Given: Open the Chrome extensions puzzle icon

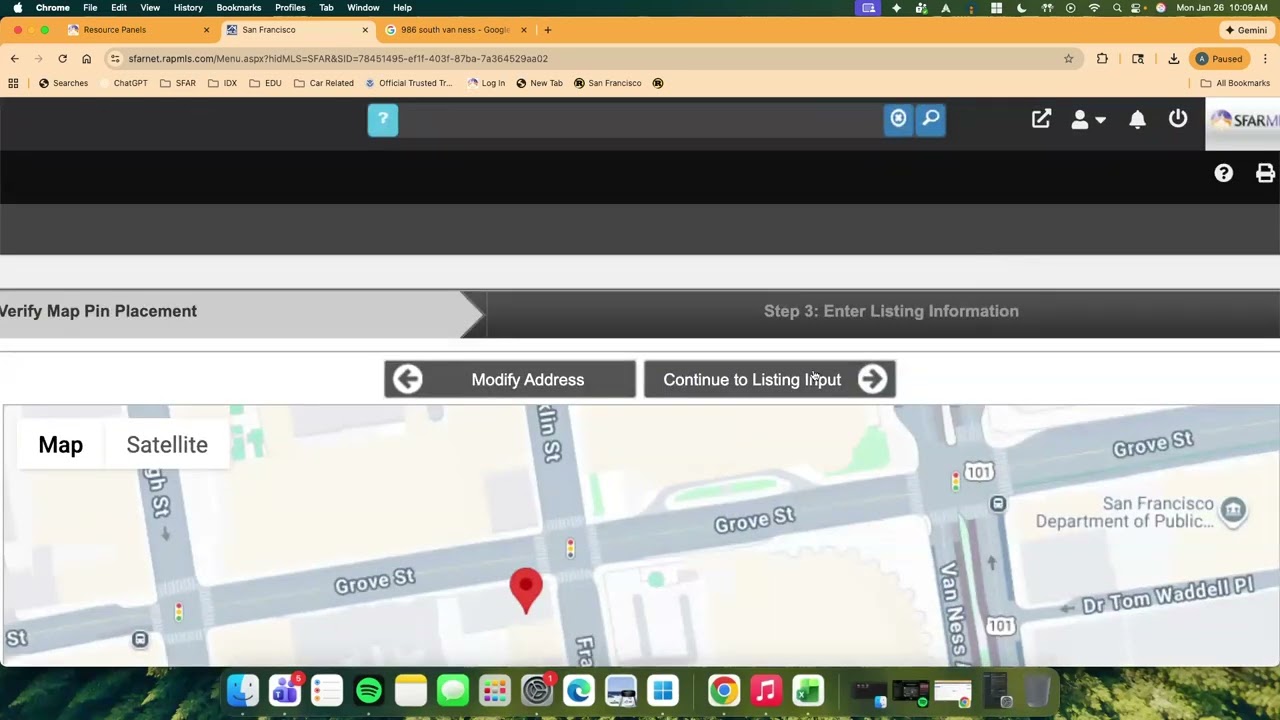Looking at the screenshot, I should (x=1102, y=59).
